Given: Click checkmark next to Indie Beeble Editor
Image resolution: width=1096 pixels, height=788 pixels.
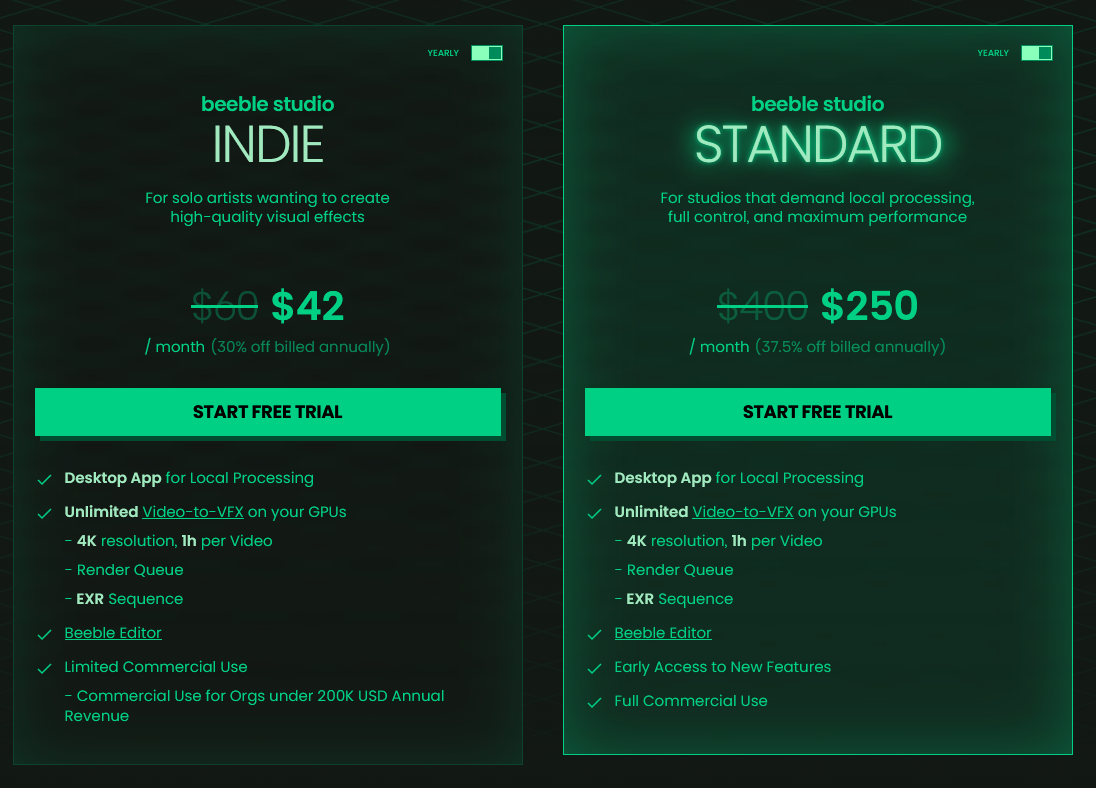Looking at the screenshot, I should pyautogui.click(x=44, y=634).
